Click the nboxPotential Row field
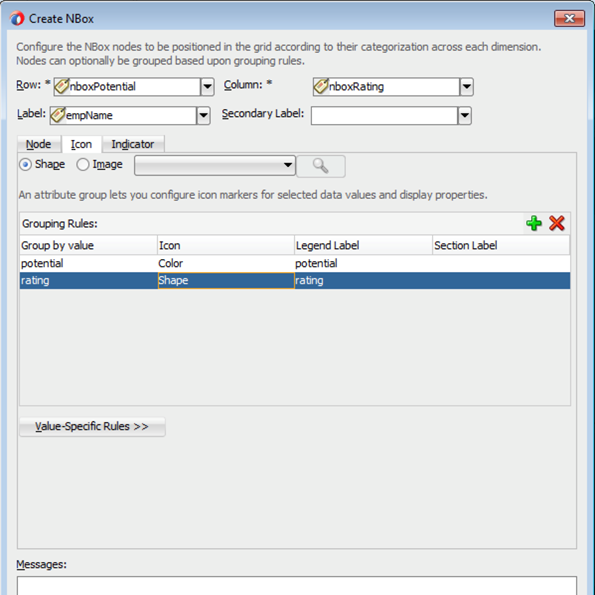The height and width of the screenshot is (595, 595). point(127,87)
